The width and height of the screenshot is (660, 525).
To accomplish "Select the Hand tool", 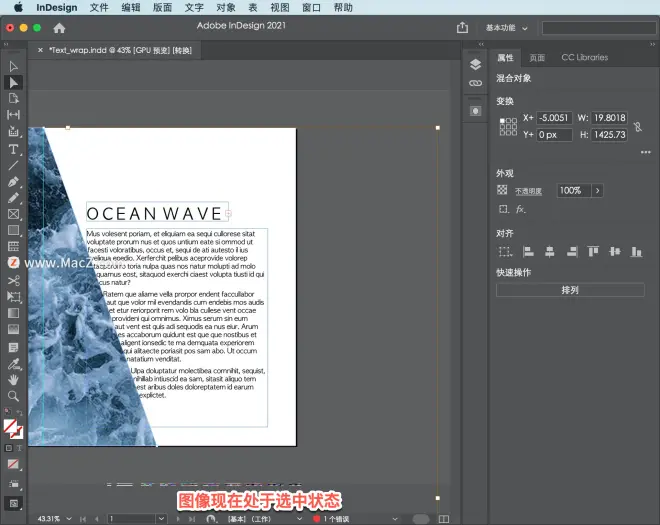I will [x=13, y=380].
